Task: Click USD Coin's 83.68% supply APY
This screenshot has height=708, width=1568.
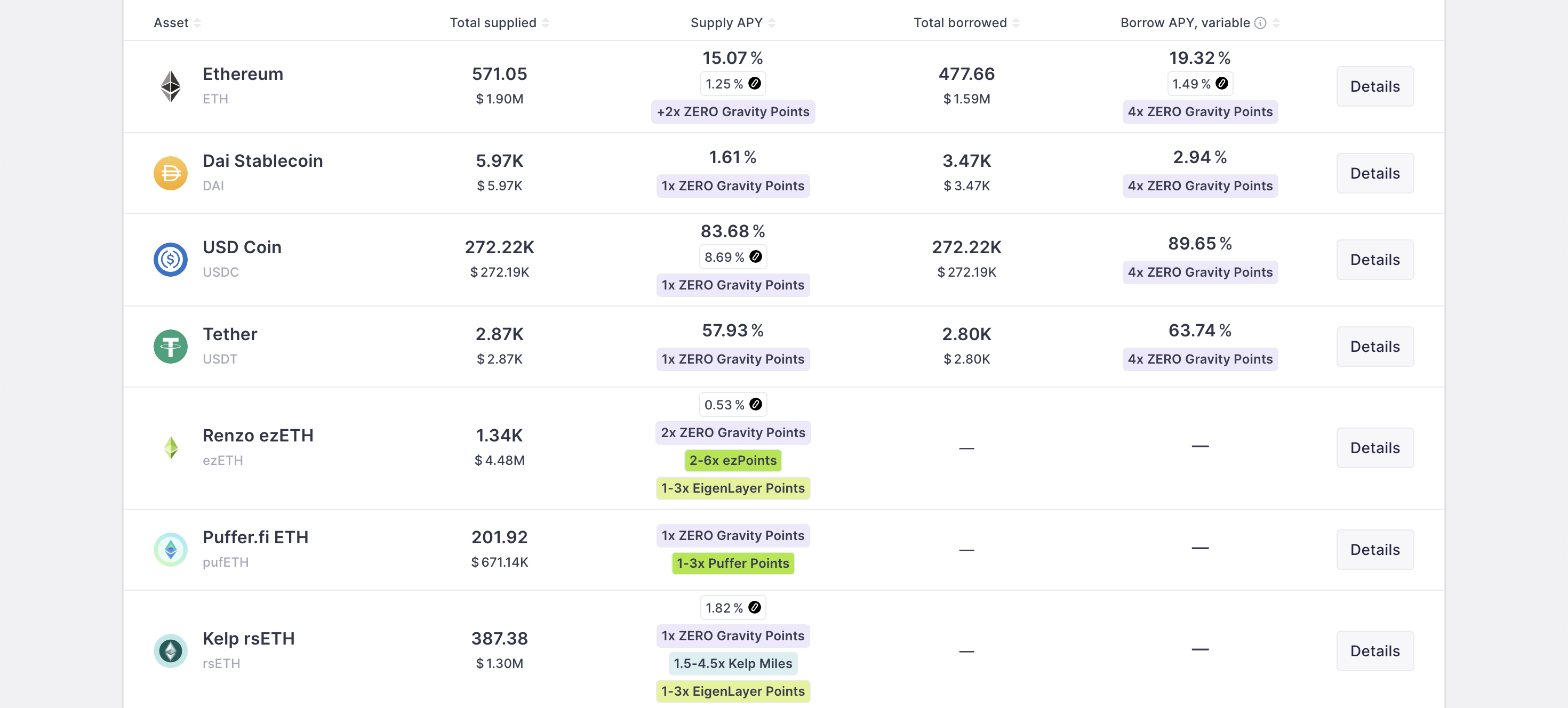Action: pyautogui.click(x=733, y=232)
